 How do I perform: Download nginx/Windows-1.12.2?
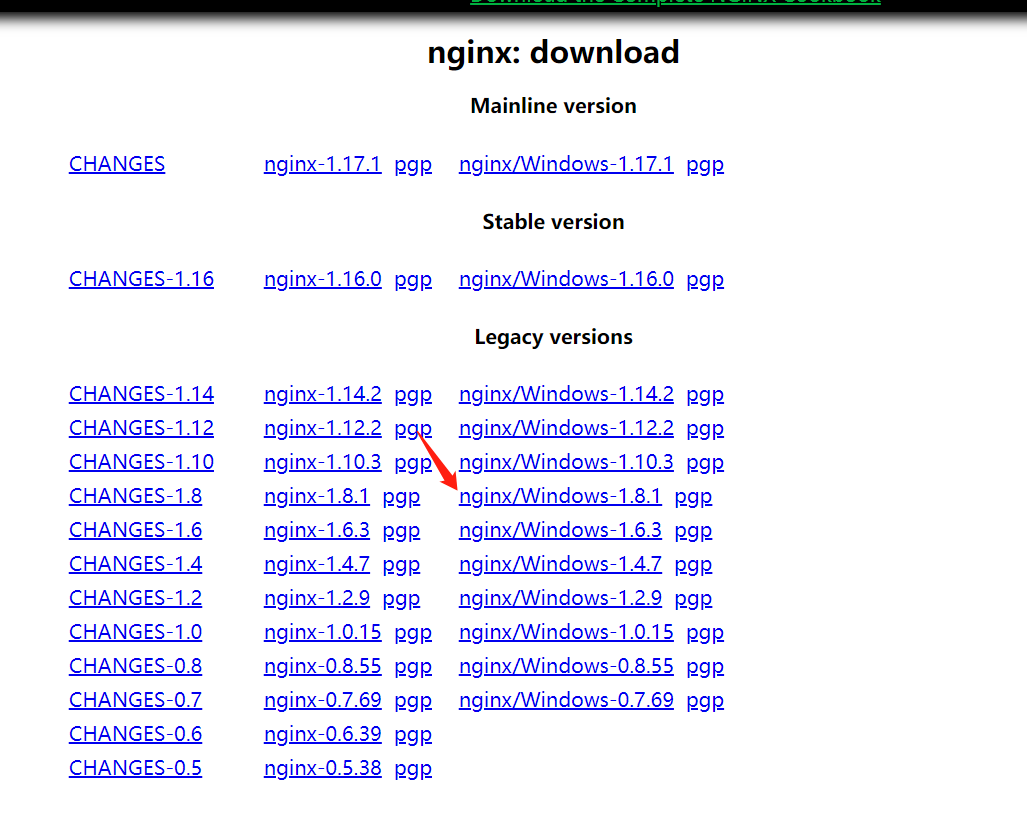tap(566, 428)
